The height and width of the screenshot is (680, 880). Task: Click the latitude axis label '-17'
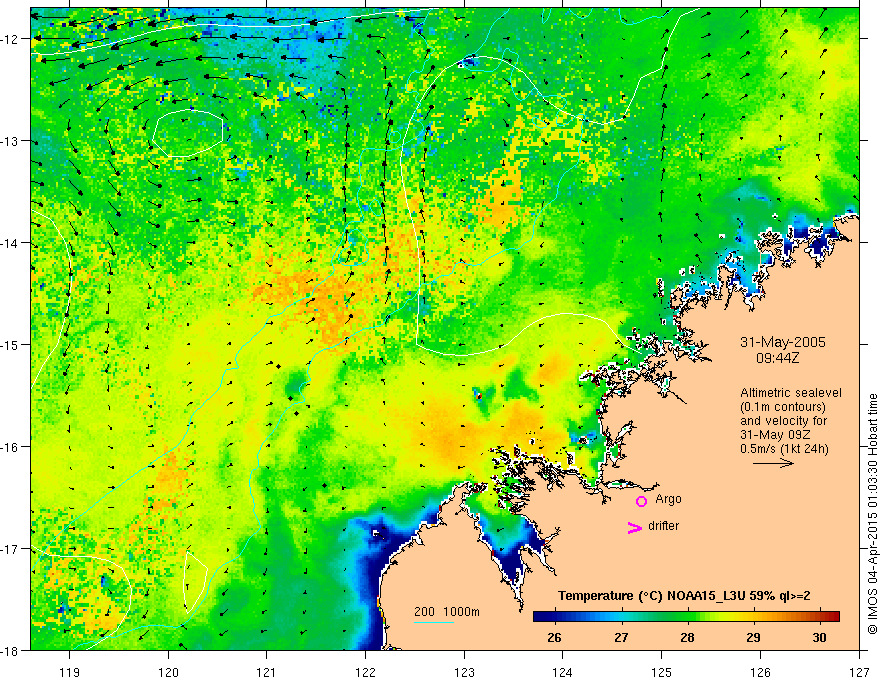coord(11,549)
